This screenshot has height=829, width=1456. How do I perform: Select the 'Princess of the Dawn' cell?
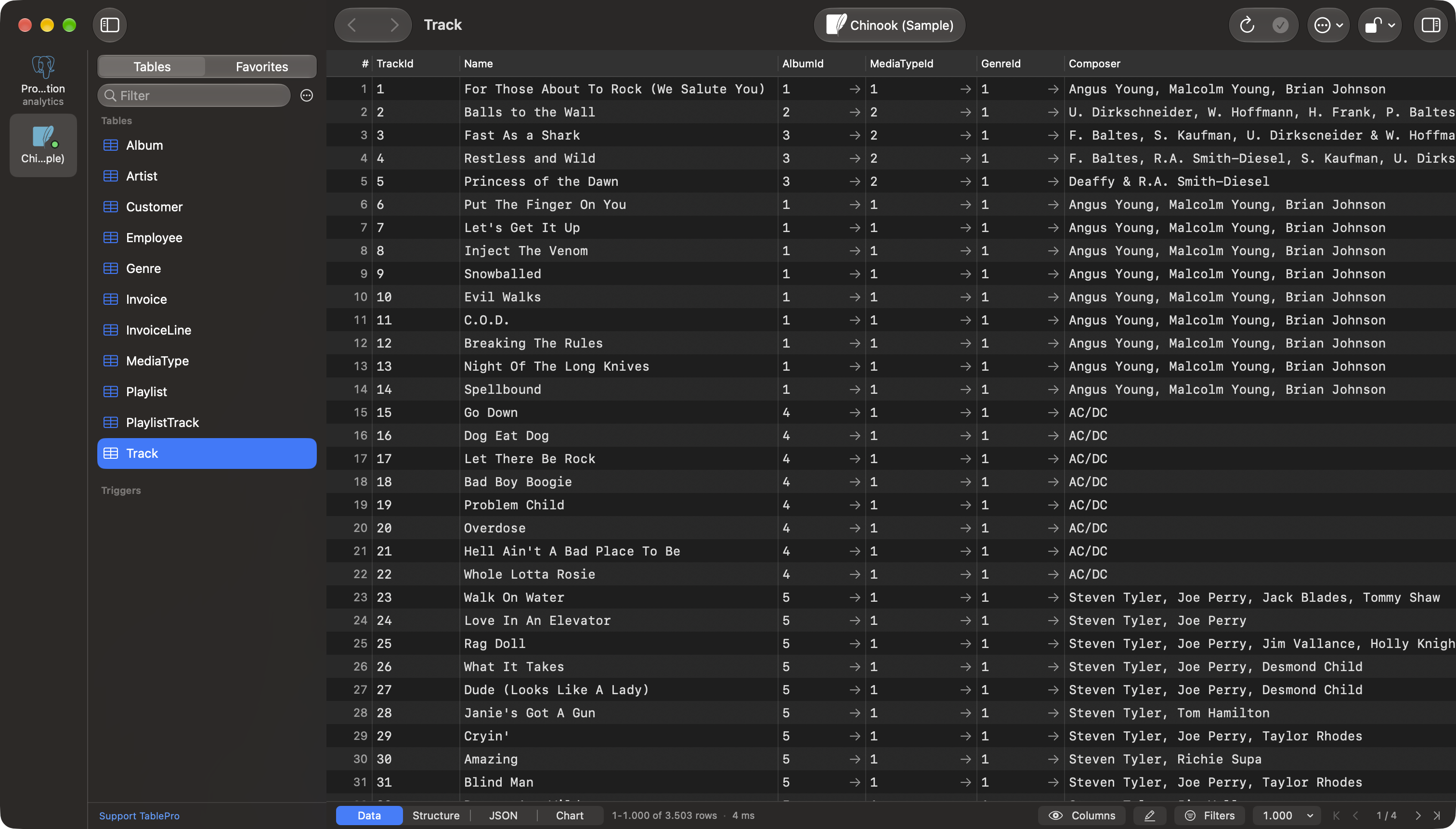(618, 181)
